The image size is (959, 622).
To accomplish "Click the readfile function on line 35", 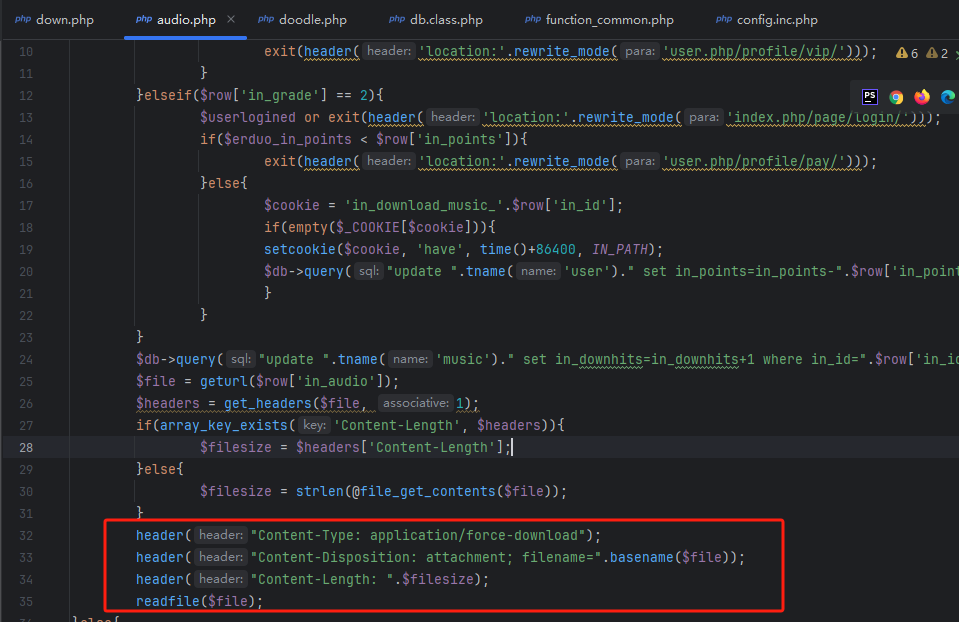I will [168, 601].
